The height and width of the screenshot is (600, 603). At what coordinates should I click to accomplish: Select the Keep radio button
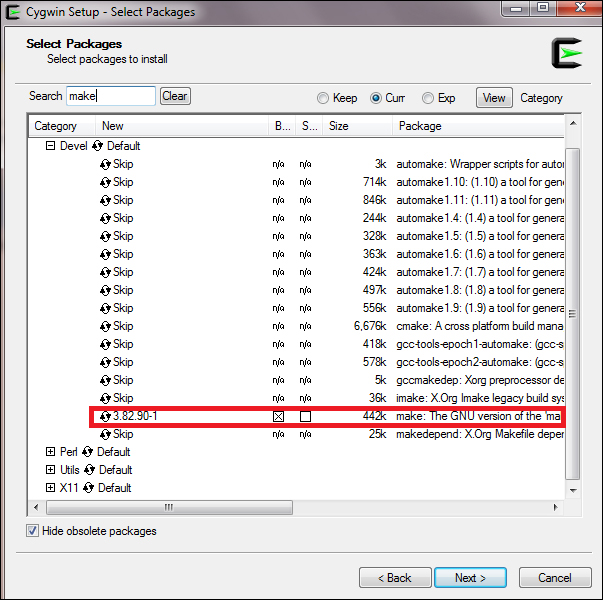323,98
